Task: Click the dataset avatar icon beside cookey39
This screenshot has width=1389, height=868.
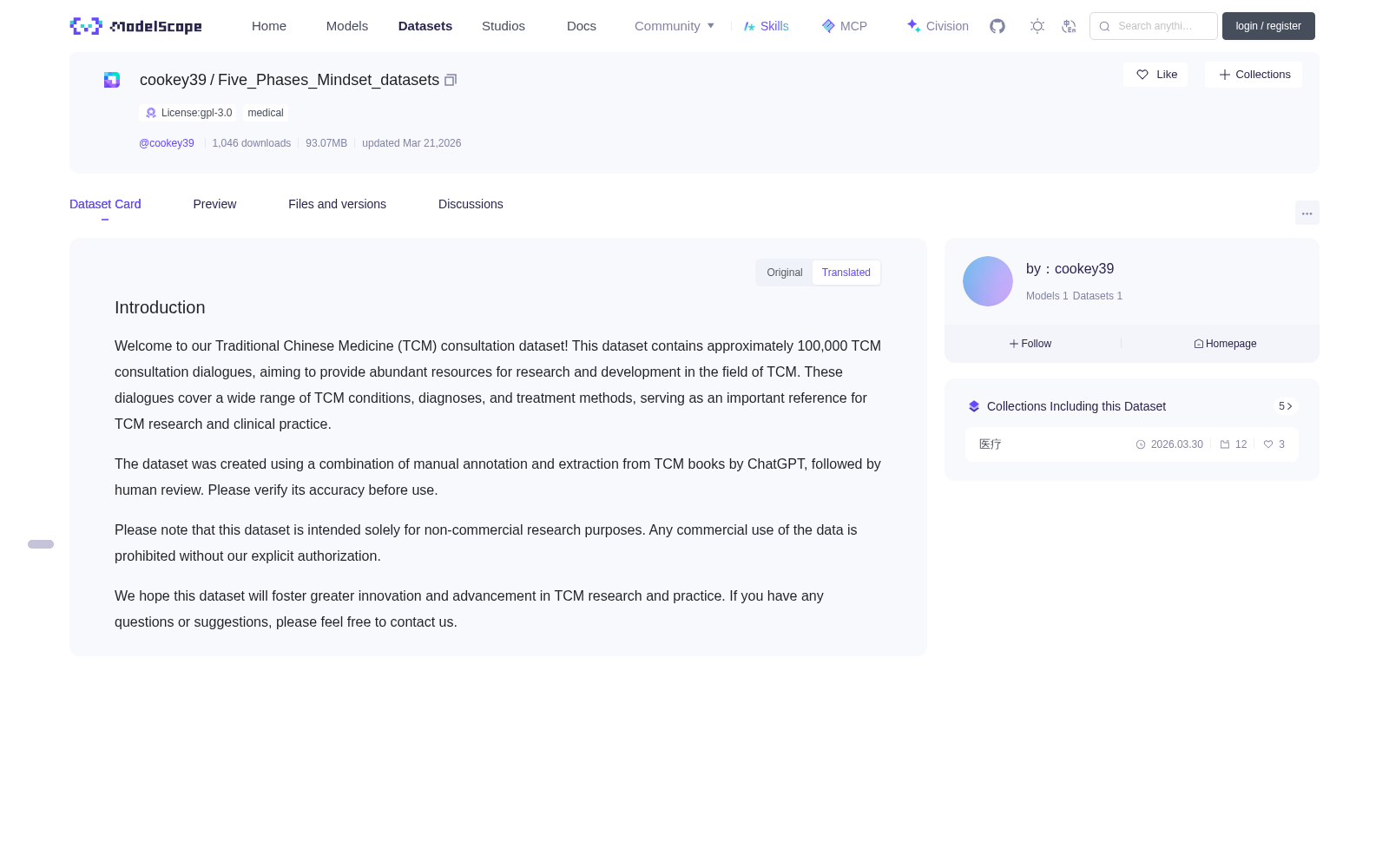Action: (x=112, y=80)
